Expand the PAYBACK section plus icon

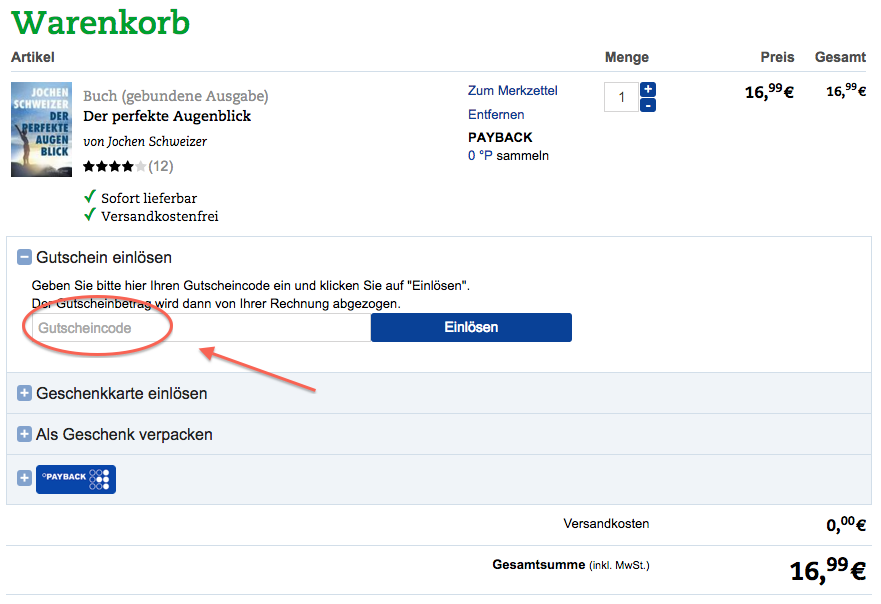click(x=24, y=479)
